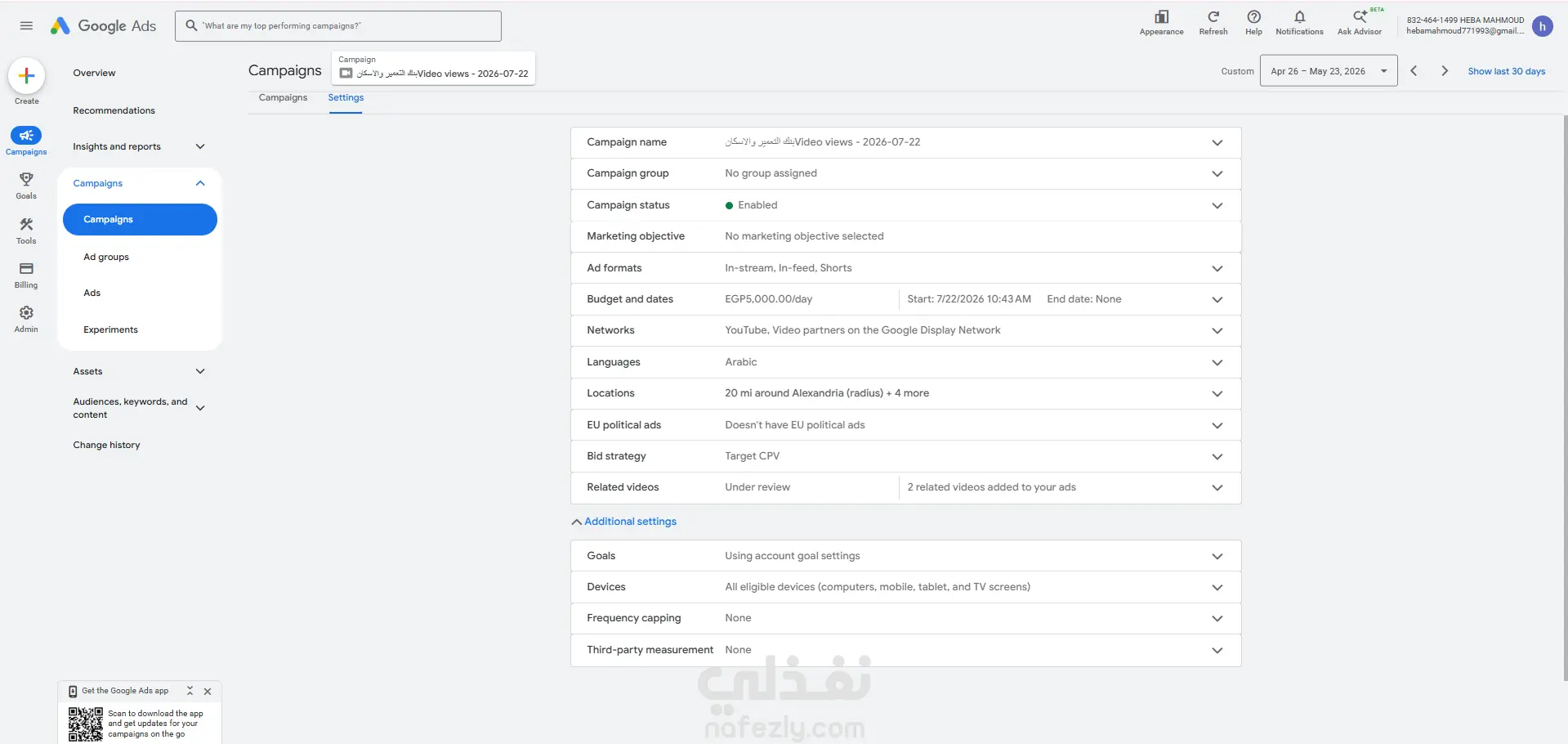Viewport: 1568px width, 744px height.
Task: Click the Marketing objective row
Action: click(905, 236)
